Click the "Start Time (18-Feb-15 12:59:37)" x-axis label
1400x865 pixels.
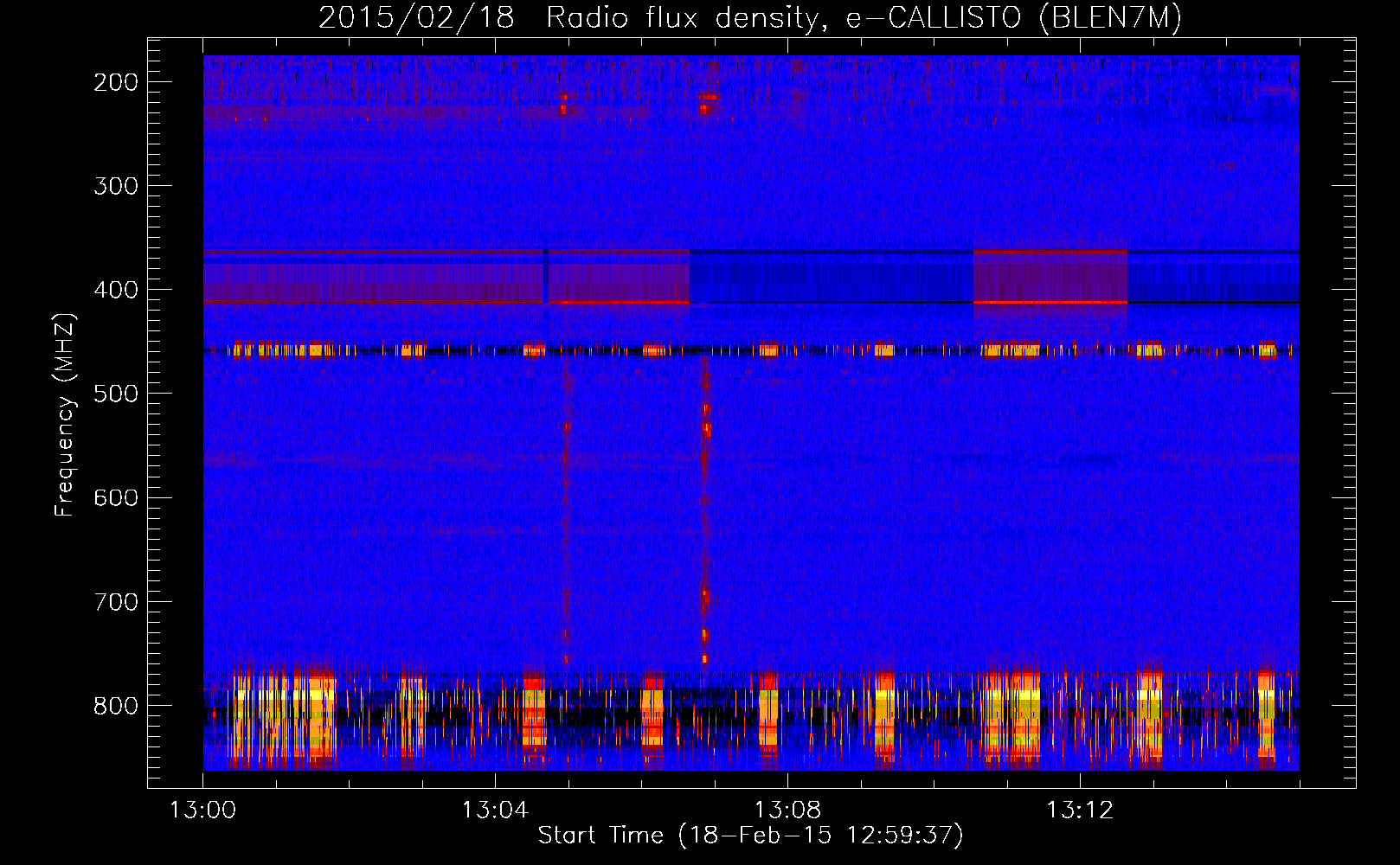750,836
